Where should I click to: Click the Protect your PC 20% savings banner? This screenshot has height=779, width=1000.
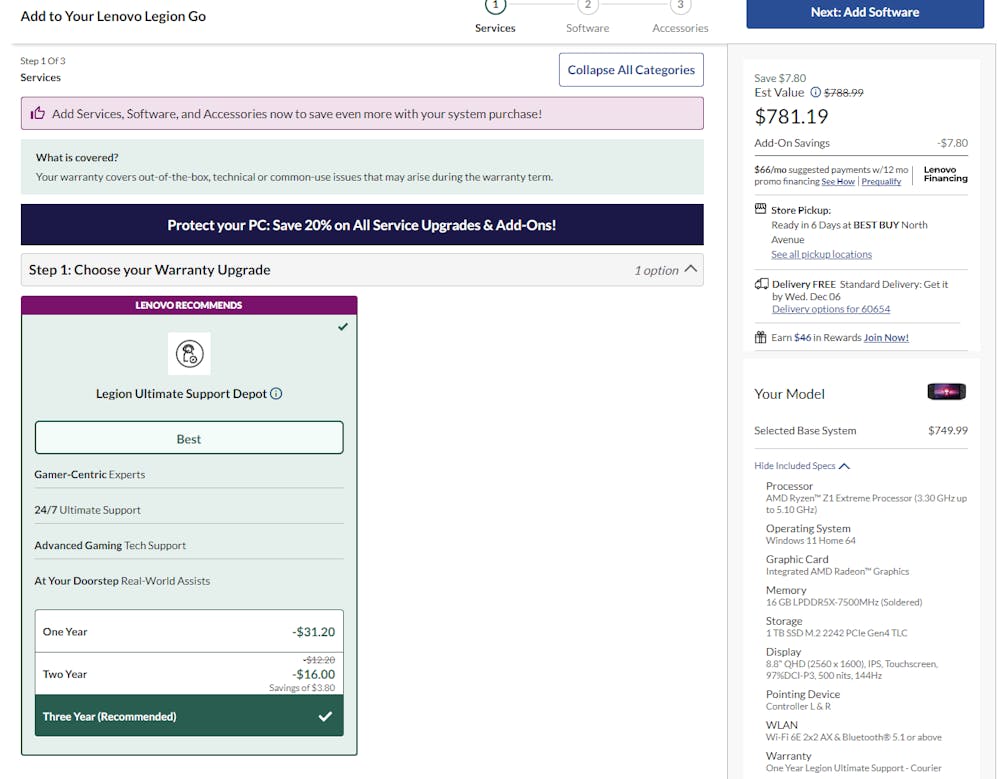click(x=362, y=225)
